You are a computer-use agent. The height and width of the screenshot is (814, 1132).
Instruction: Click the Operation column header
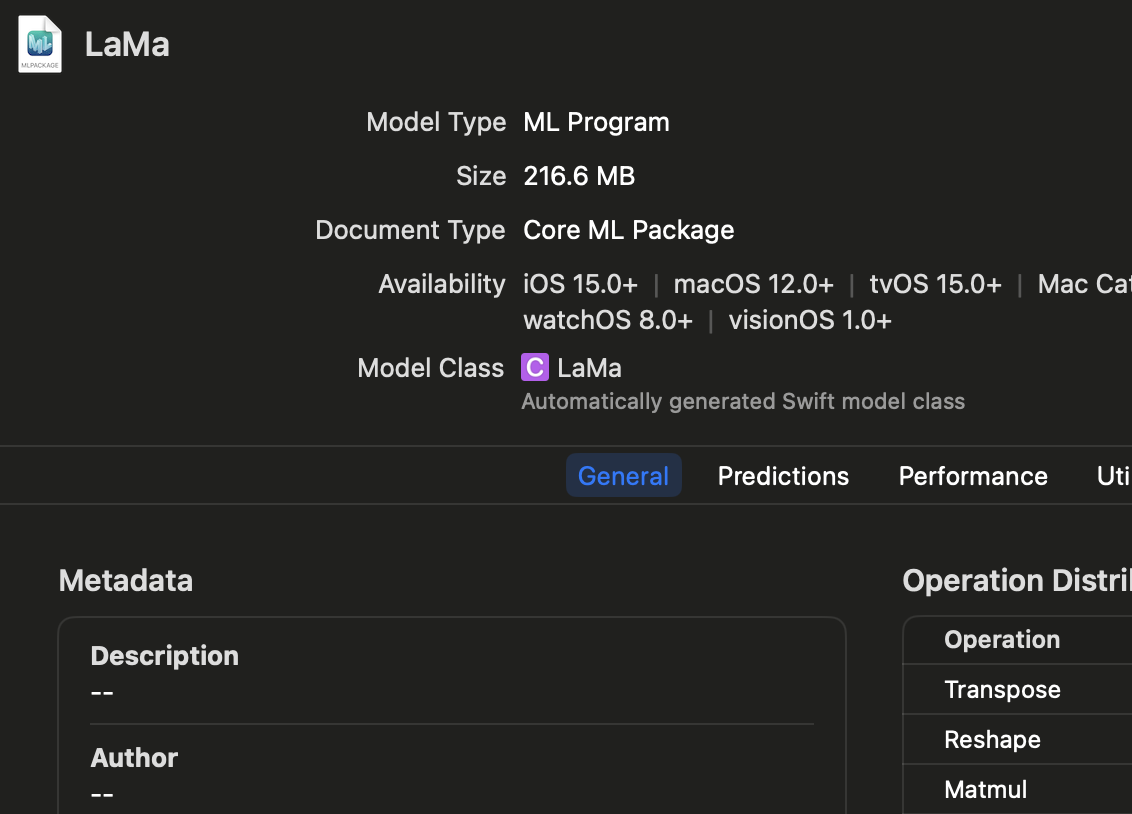pyautogui.click(x=1001, y=640)
